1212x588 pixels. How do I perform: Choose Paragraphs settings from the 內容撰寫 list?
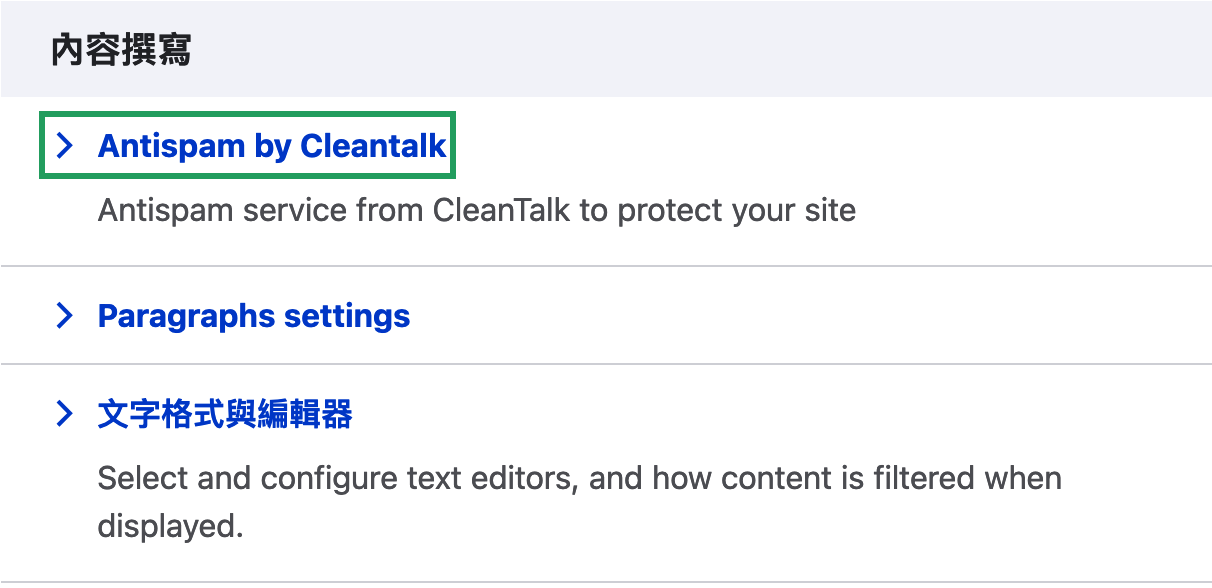(254, 316)
